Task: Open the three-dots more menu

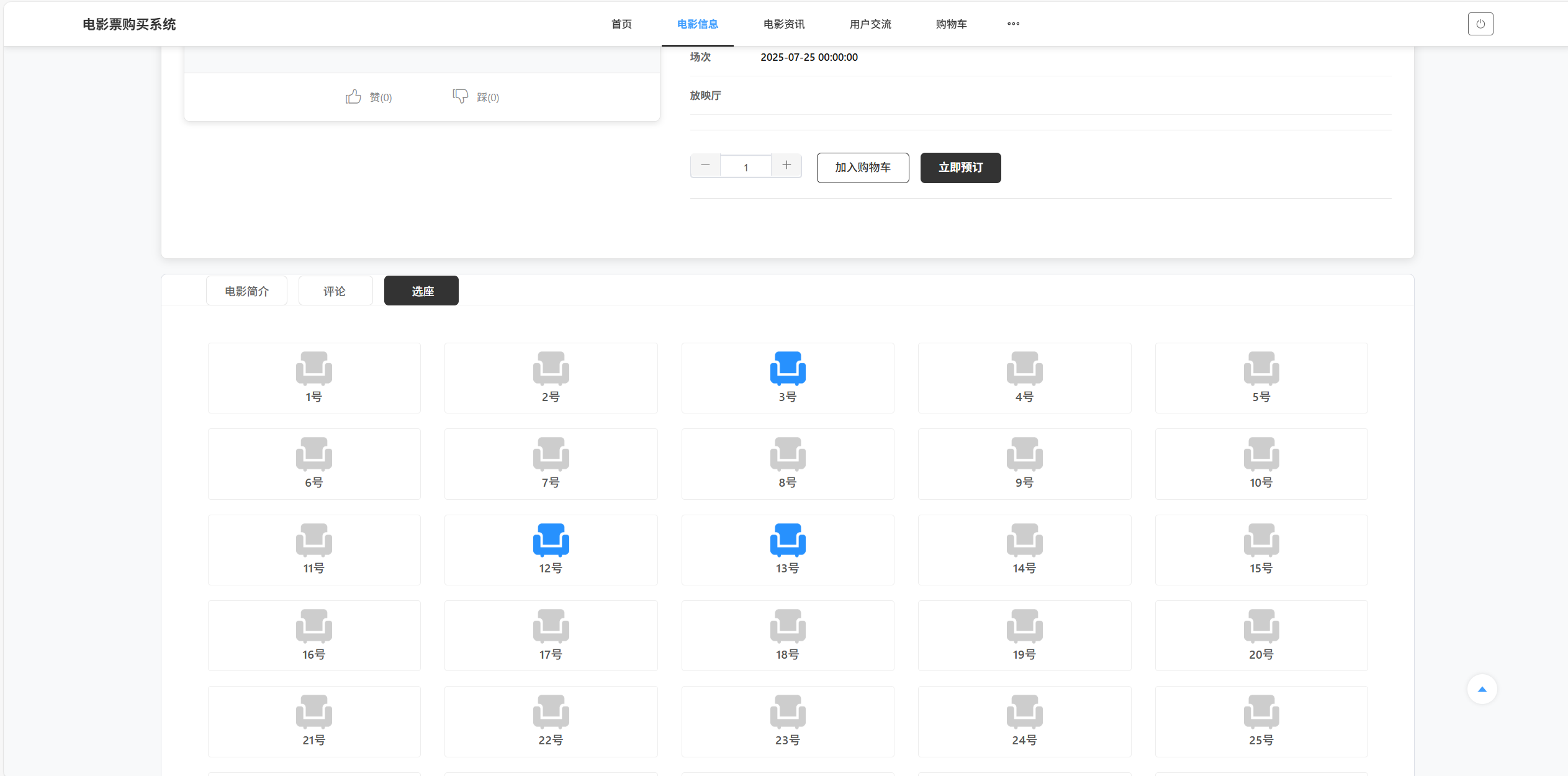Action: click(1013, 24)
